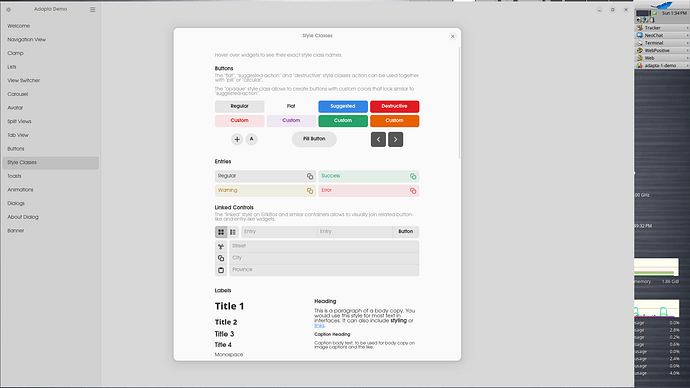Select Navigation View in sidebar
This screenshot has width=690, height=388.
coord(51,40)
